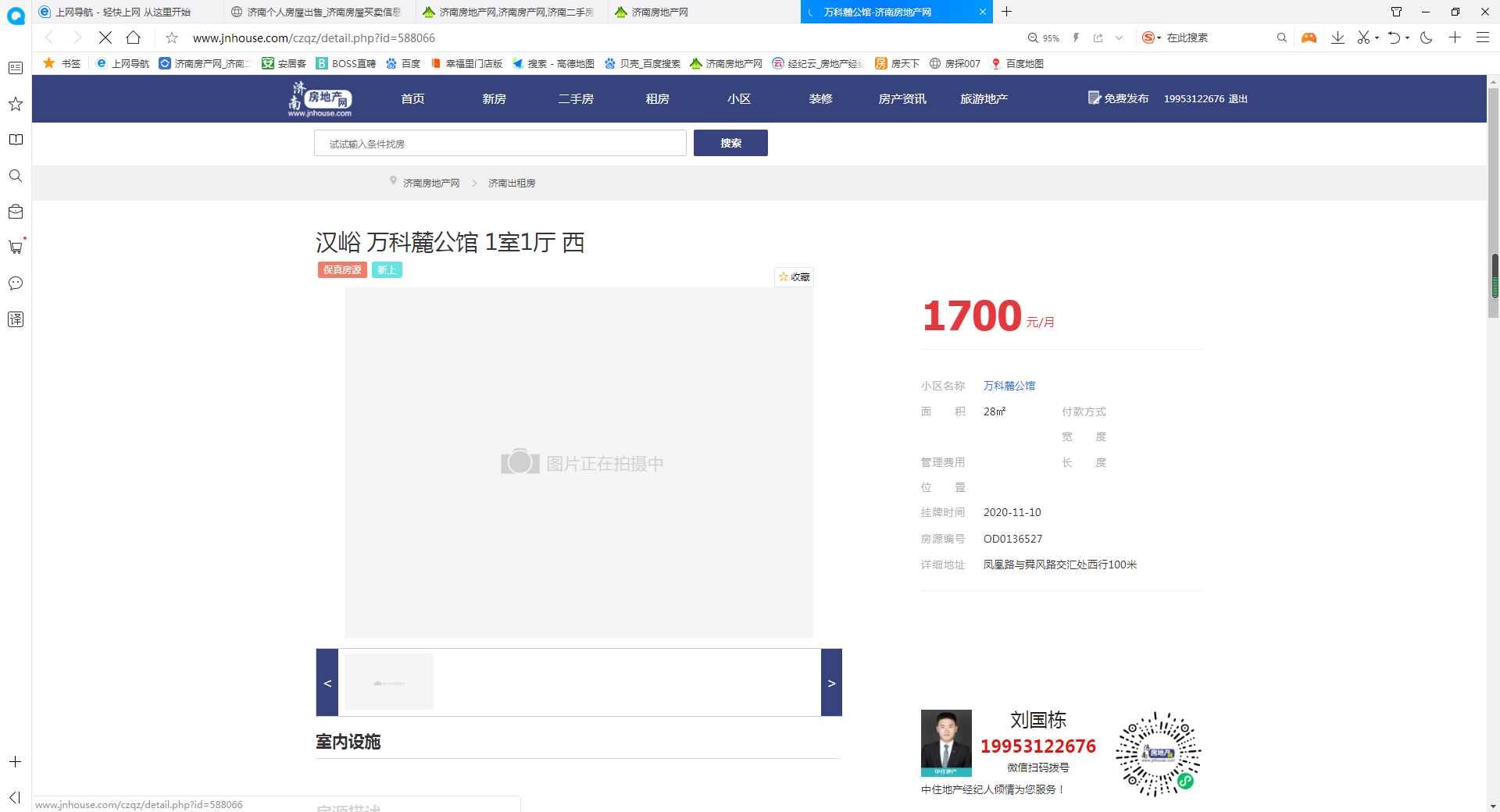Click the 95% zoom level control

tap(1044, 37)
